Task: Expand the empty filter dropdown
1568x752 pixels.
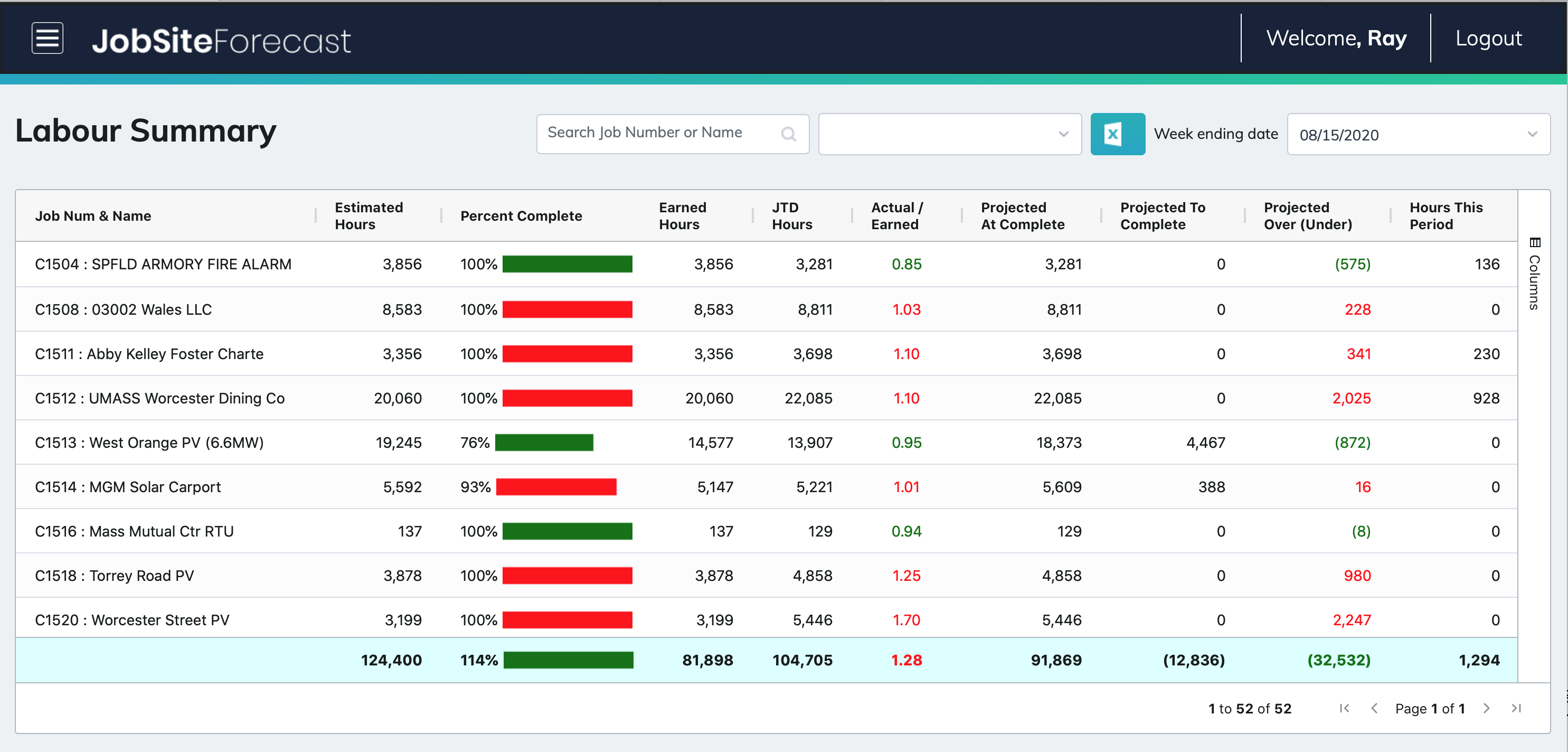Action: point(950,135)
